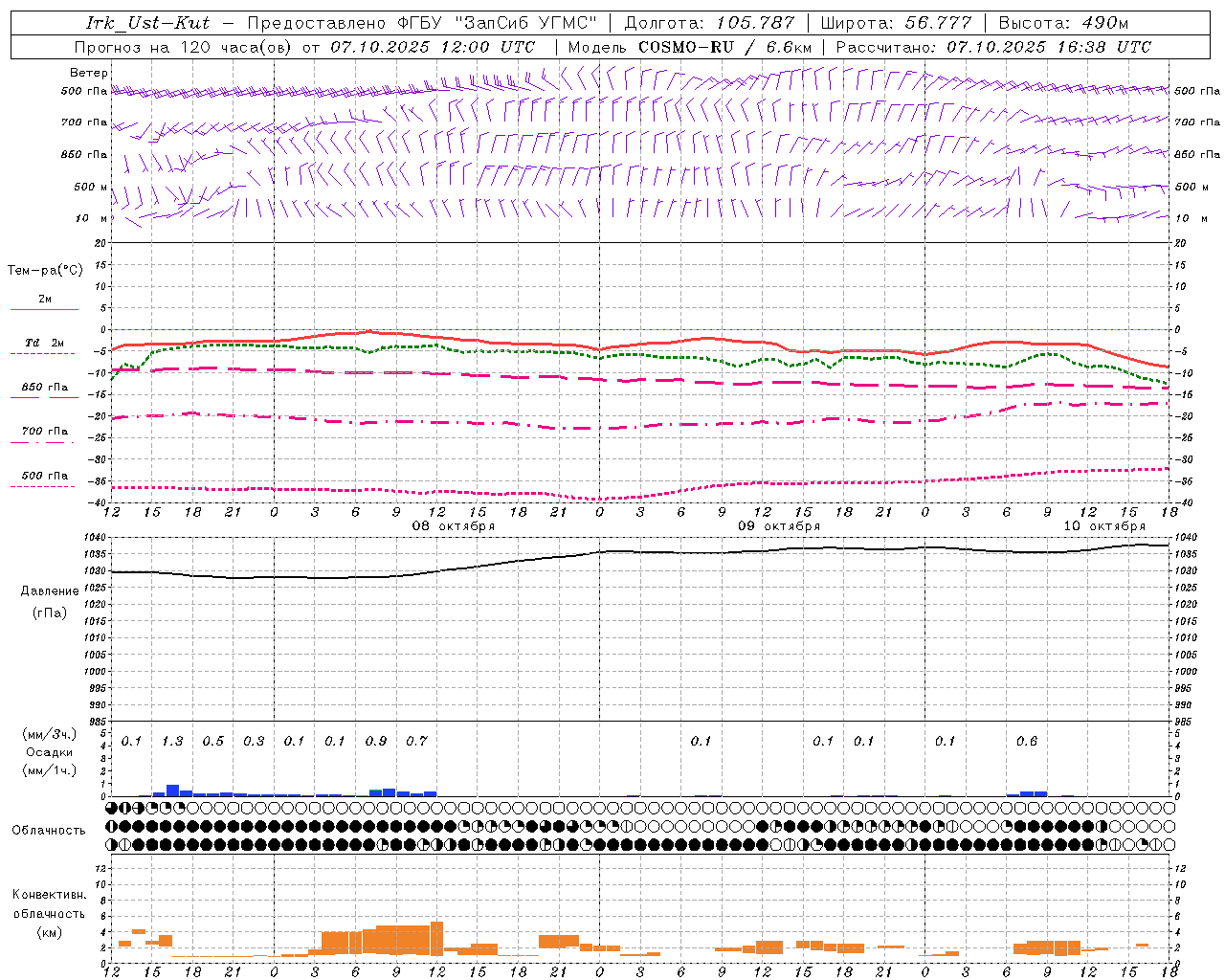This screenshot has height=980, width=1225.
Task: Click the '0.9' precipitation amount
Action: point(376,741)
